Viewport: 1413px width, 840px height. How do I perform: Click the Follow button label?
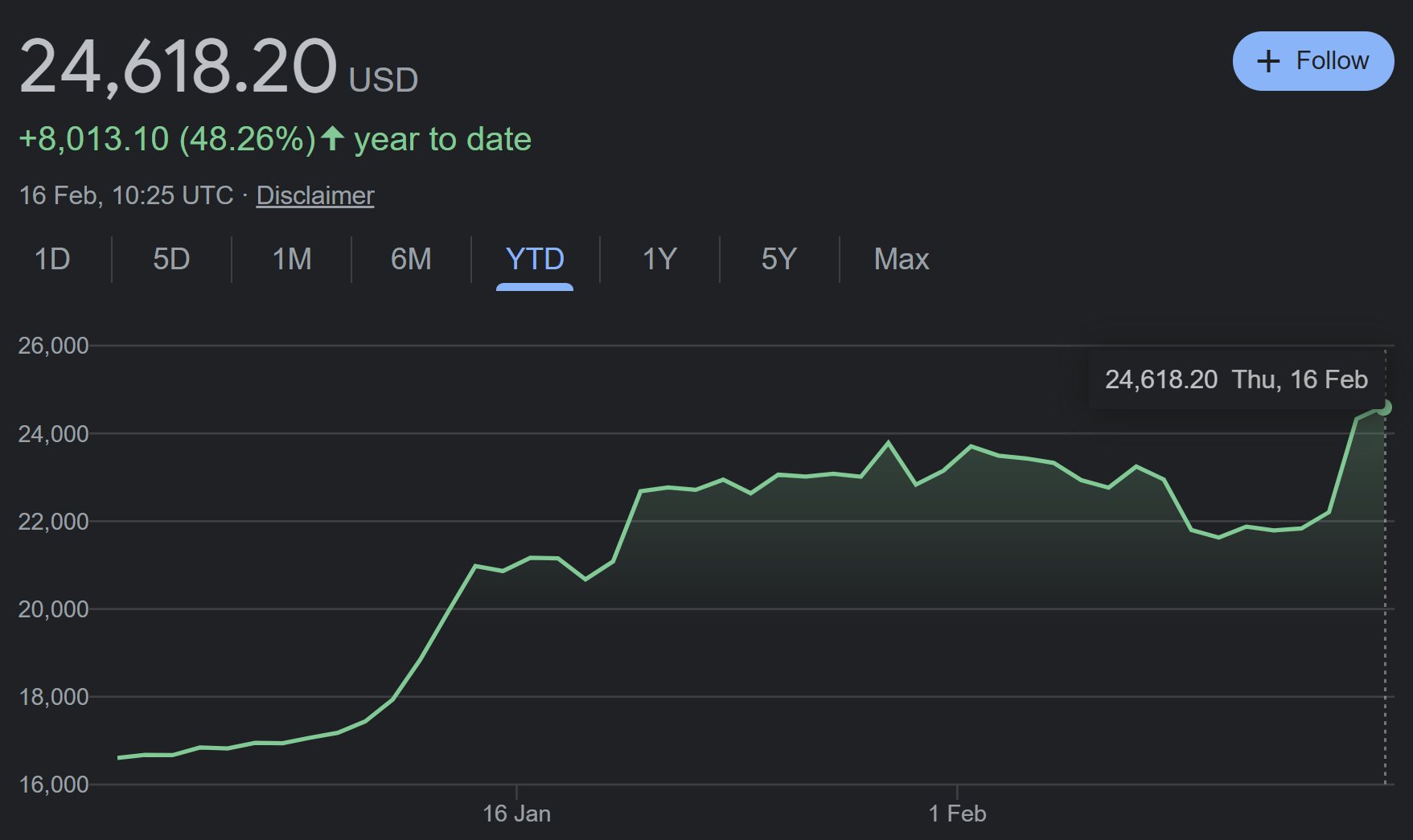[x=1332, y=61]
